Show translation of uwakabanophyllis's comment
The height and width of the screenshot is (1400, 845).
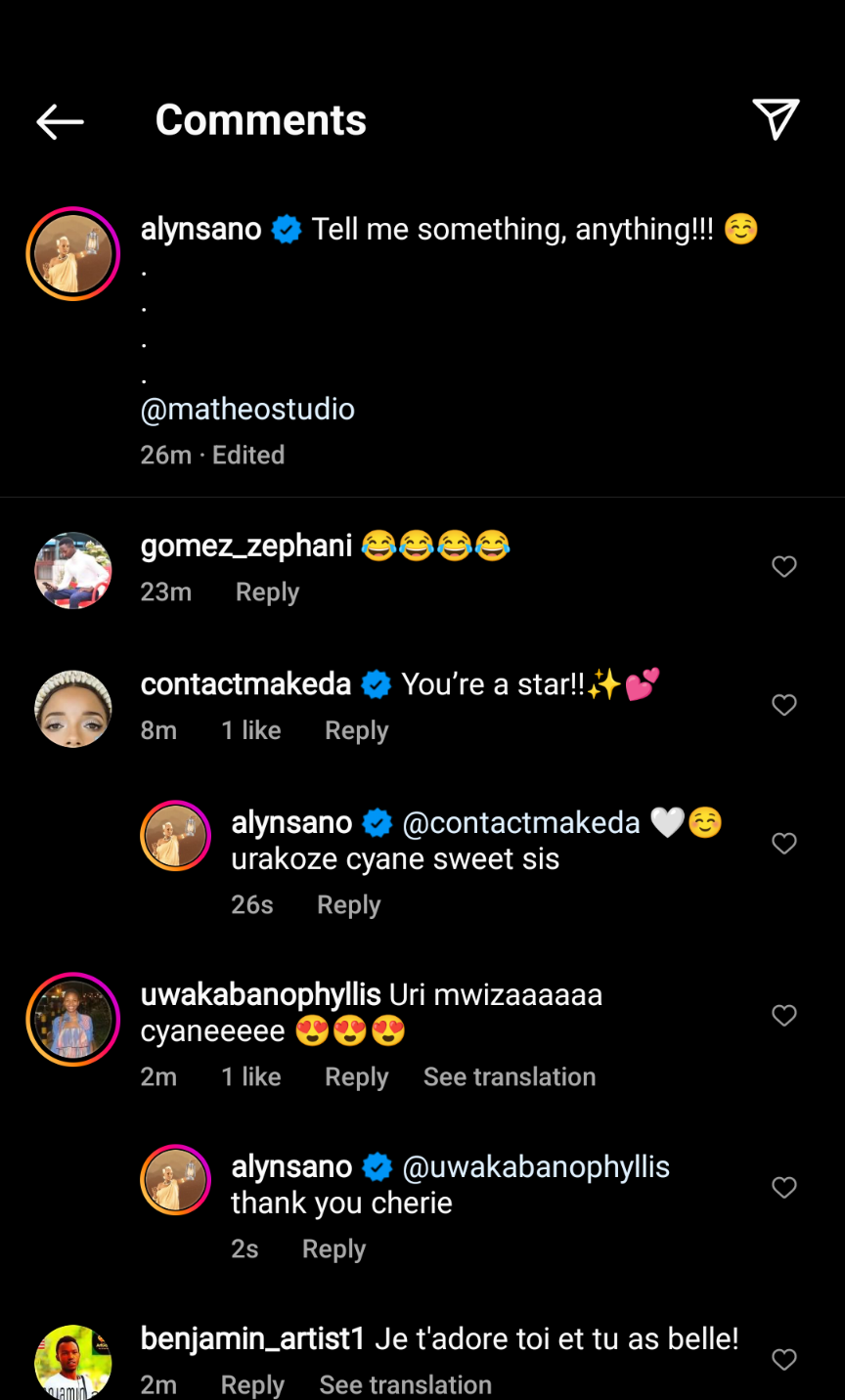[509, 1077]
